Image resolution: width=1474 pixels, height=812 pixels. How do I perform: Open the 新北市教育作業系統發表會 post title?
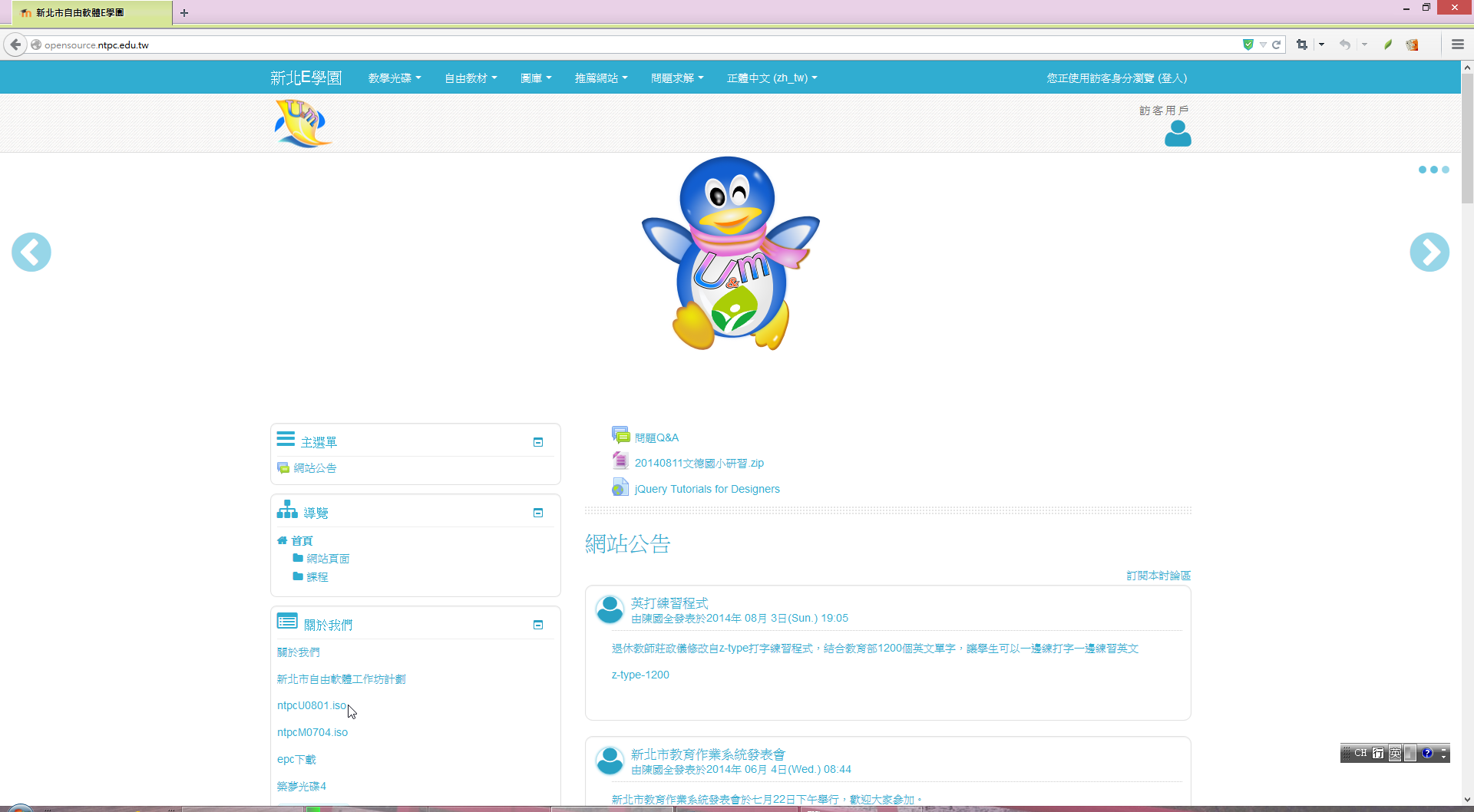[x=708, y=754]
